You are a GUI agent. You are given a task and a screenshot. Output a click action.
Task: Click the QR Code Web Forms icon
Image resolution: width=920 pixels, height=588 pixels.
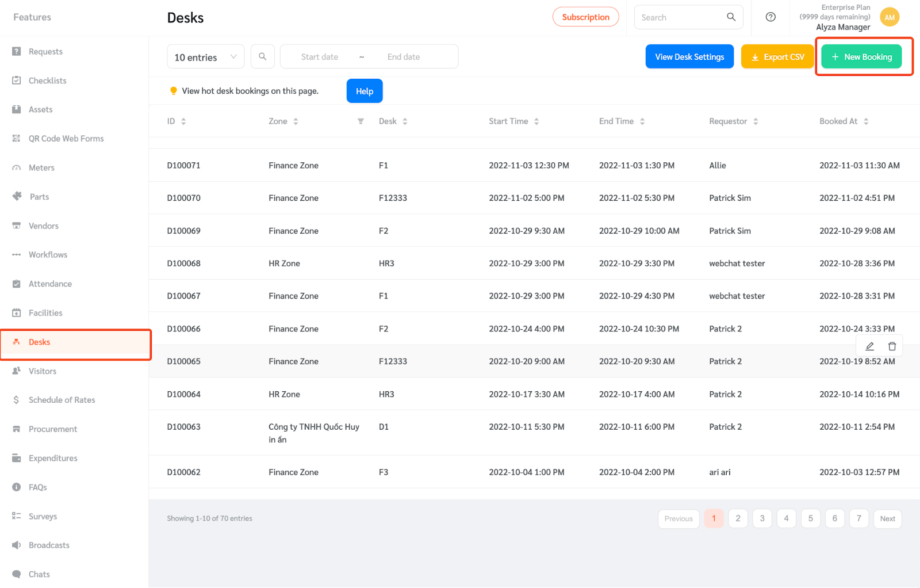pos(15,138)
